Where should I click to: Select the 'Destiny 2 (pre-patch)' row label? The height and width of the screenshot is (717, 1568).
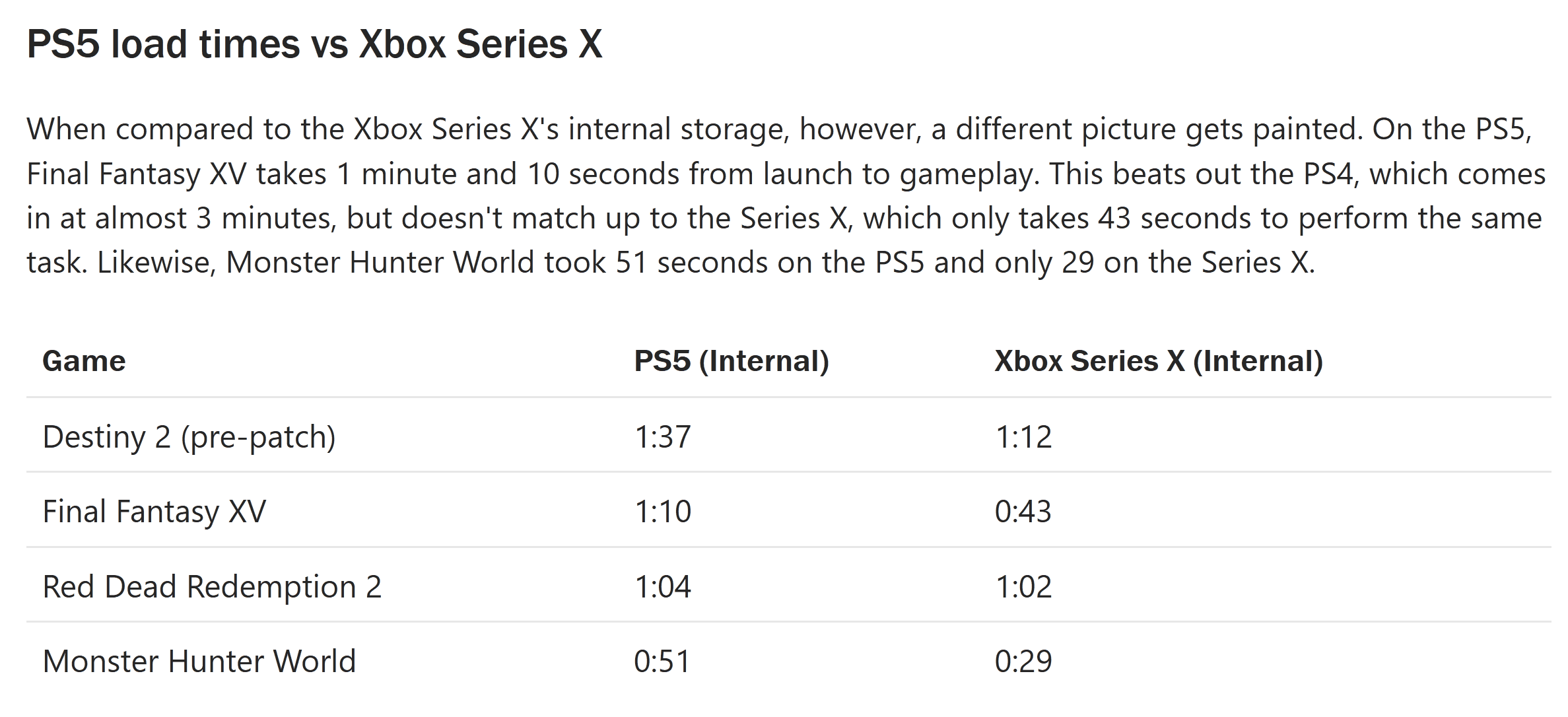pyautogui.click(x=189, y=437)
